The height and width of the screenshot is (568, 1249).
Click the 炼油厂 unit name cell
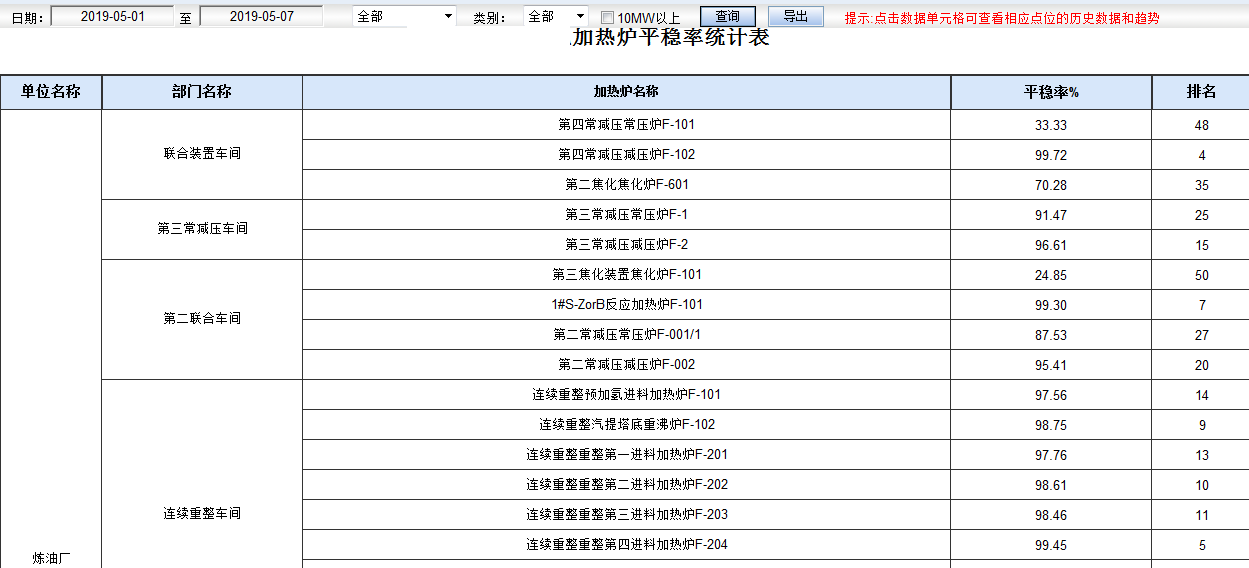[51, 557]
